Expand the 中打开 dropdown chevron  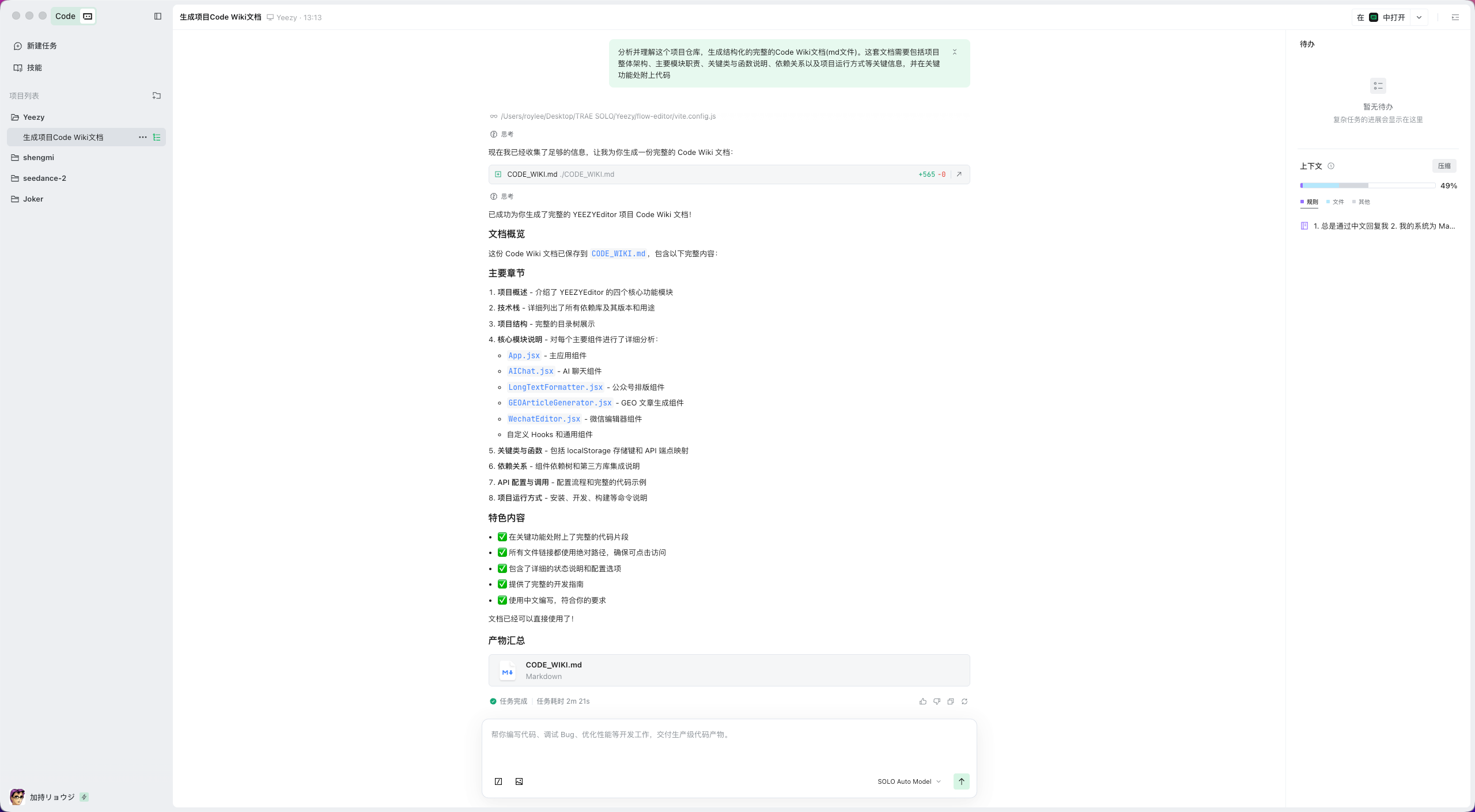[1419, 17]
